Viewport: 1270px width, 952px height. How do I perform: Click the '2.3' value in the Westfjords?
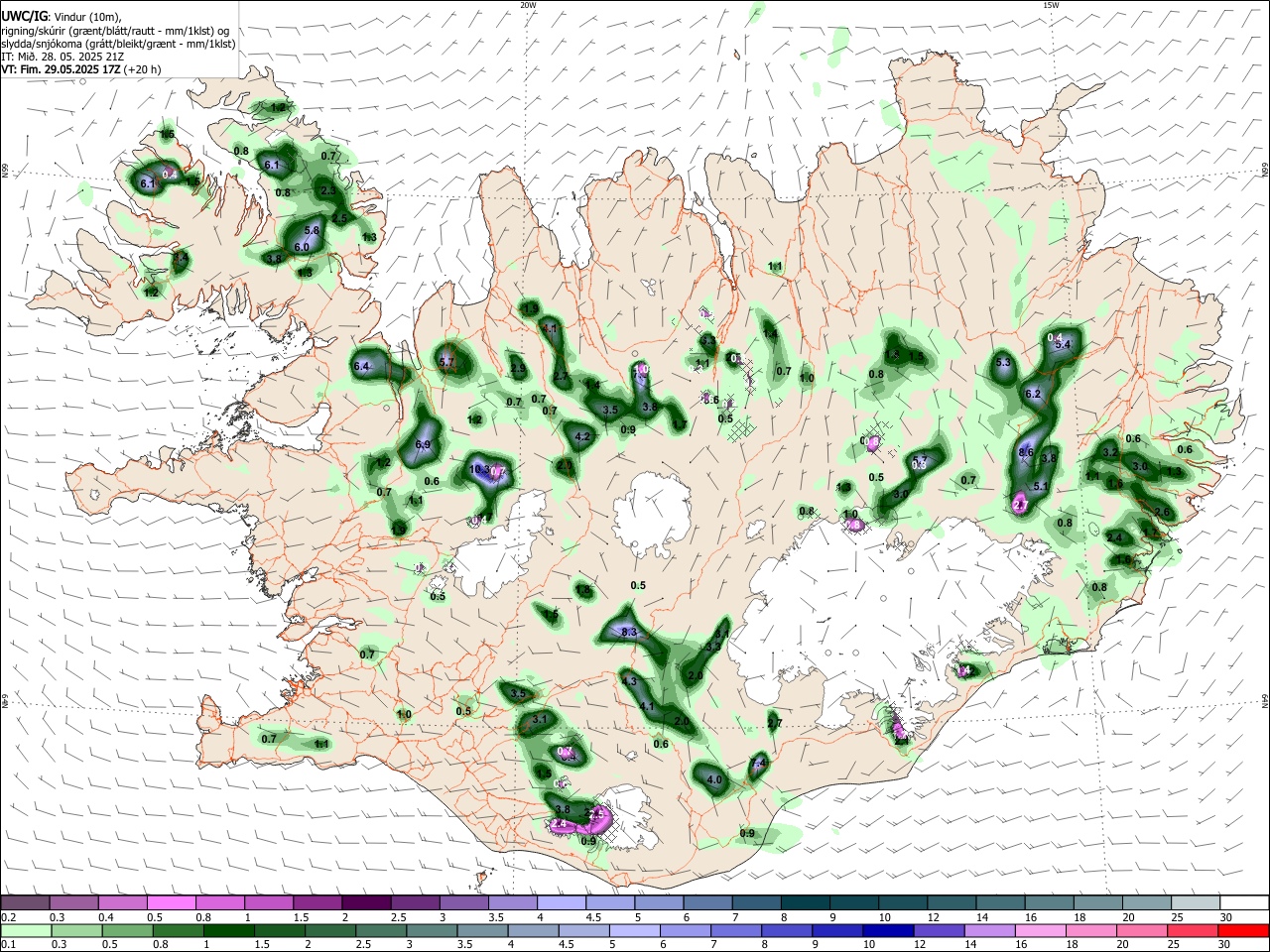329,190
